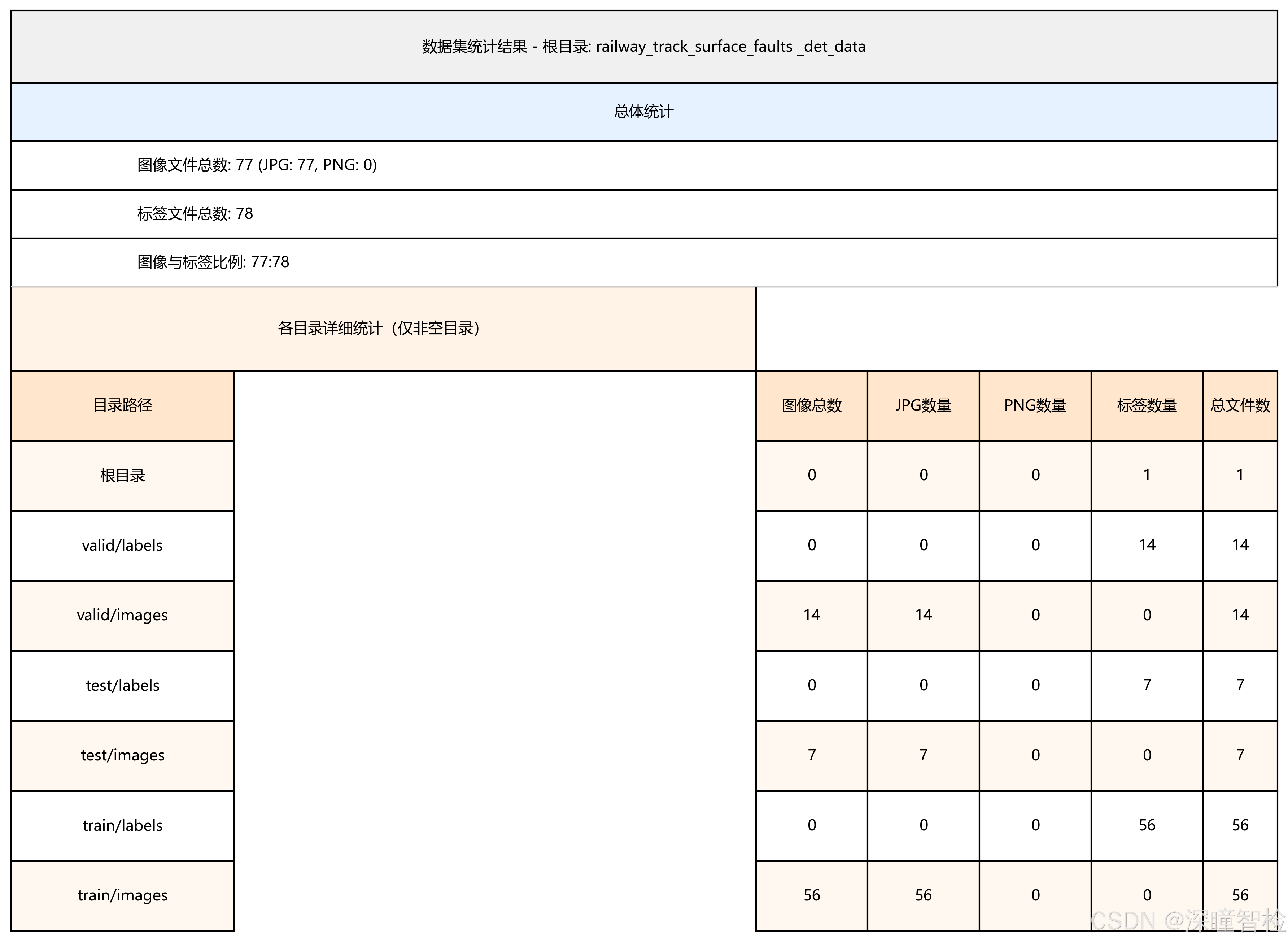Click the 标签文件总数: 78 row
Viewport: 1288px width, 942px height.
tap(195, 214)
